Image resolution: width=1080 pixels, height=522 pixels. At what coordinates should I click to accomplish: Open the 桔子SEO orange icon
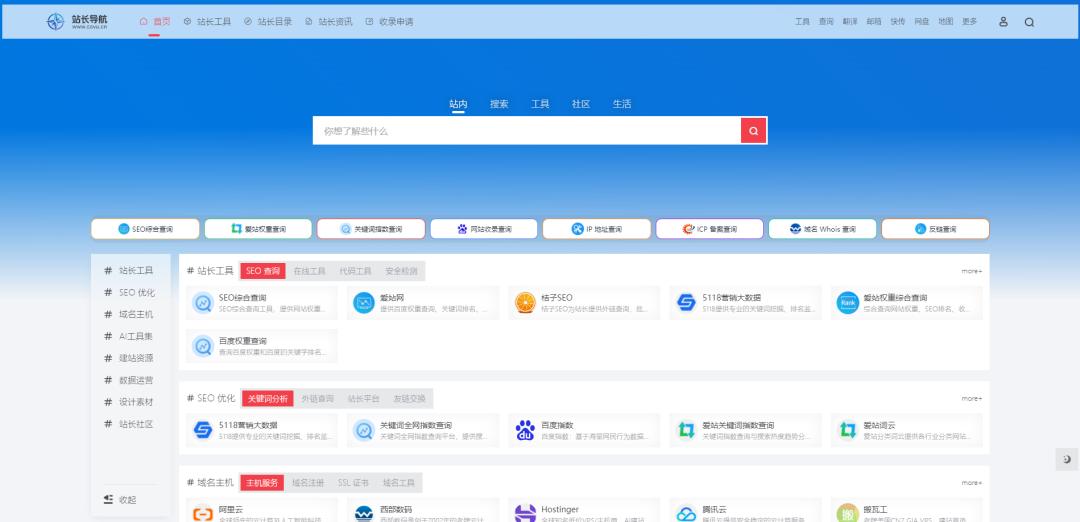tap(525, 303)
